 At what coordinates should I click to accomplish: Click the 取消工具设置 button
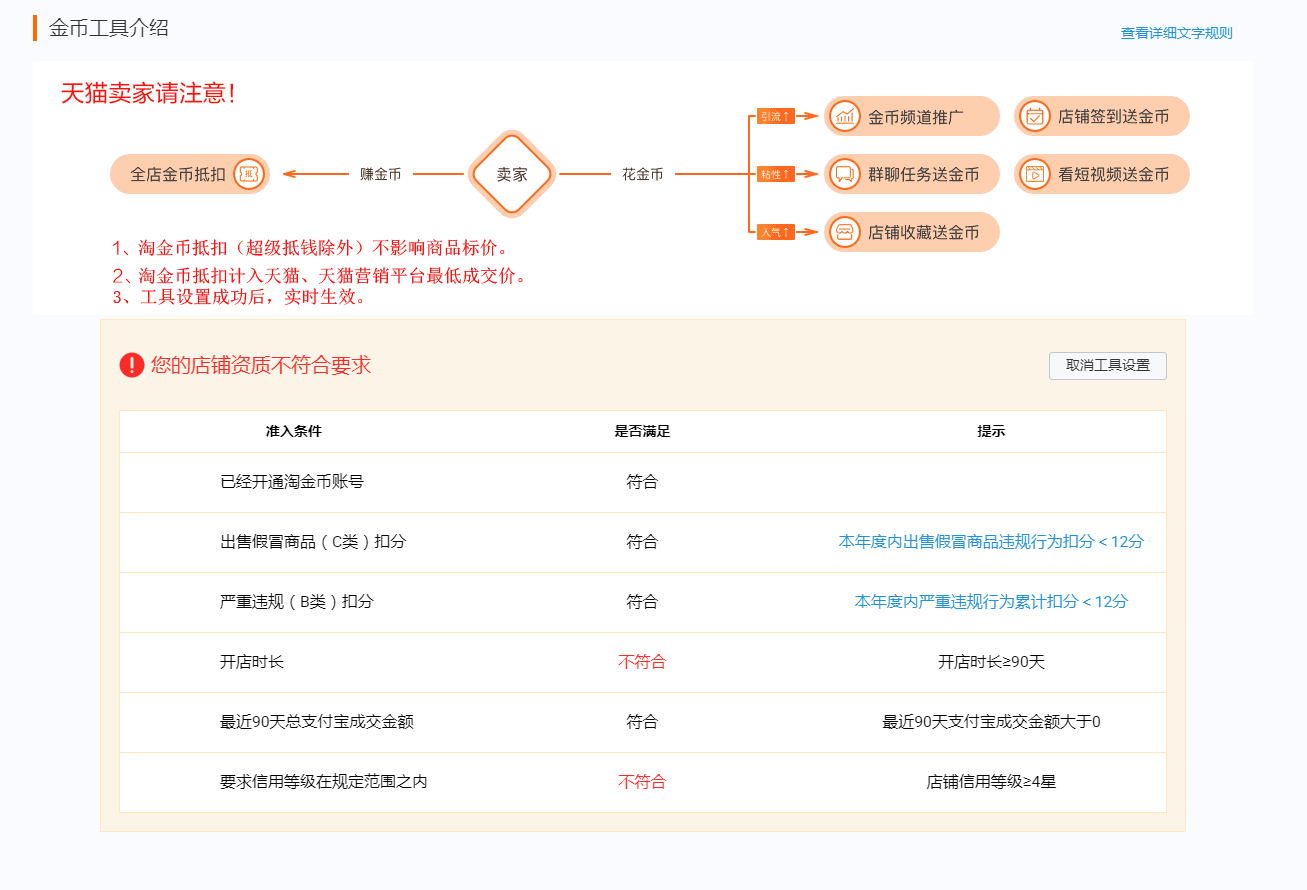(1108, 366)
